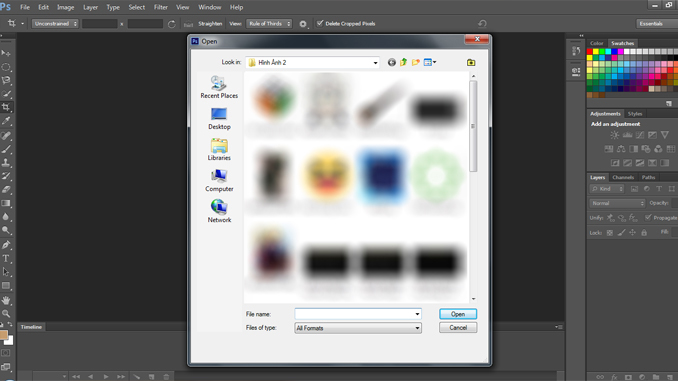The width and height of the screenshot is (678, 381).
Task: Expand the File name dropdown arrow
Action: [417, 314]
